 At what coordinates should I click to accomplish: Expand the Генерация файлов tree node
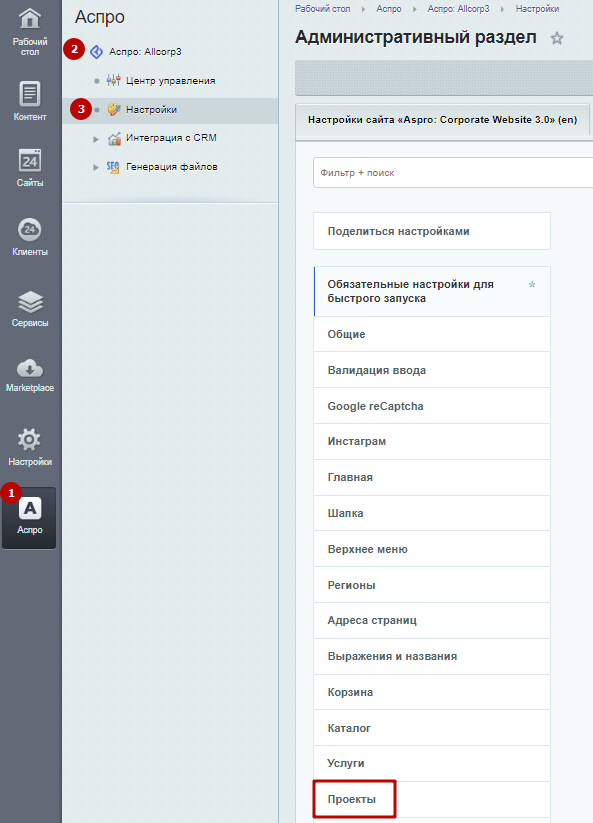[96, 167]
